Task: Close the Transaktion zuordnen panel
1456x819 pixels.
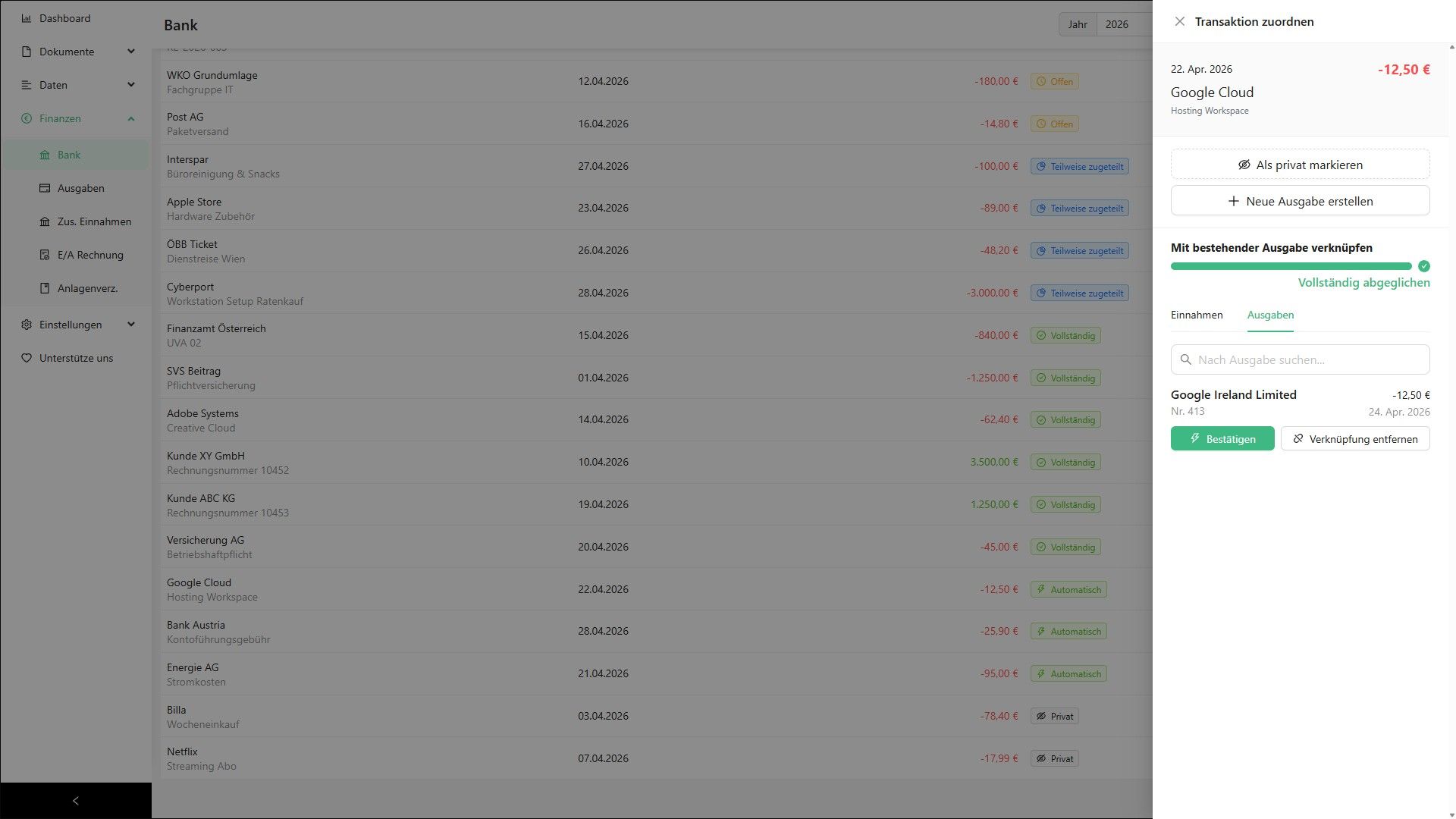Action: [x=1179, y=22]
